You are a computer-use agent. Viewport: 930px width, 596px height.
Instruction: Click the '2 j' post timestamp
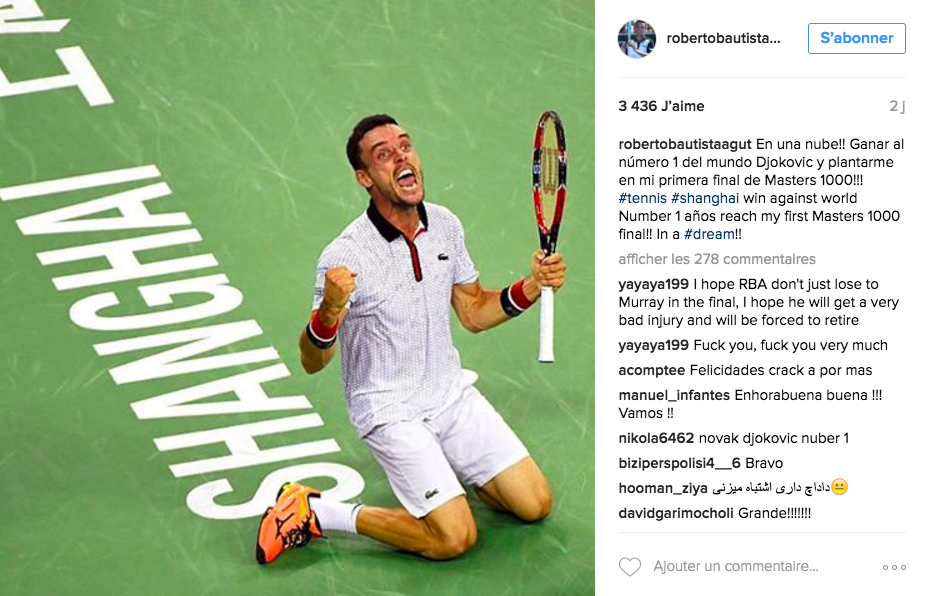897,106
